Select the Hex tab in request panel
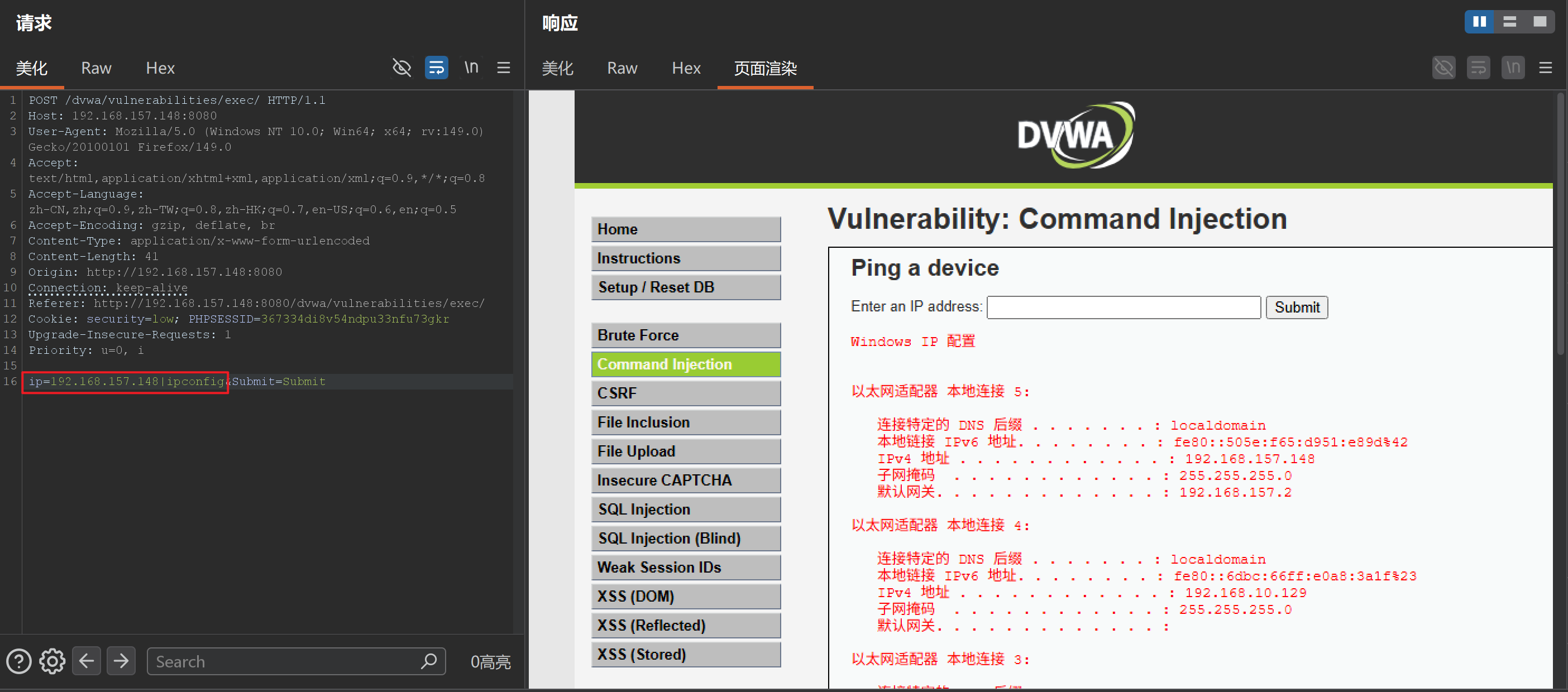This screenshot has width=1568, height=692. tap(160, 68)
